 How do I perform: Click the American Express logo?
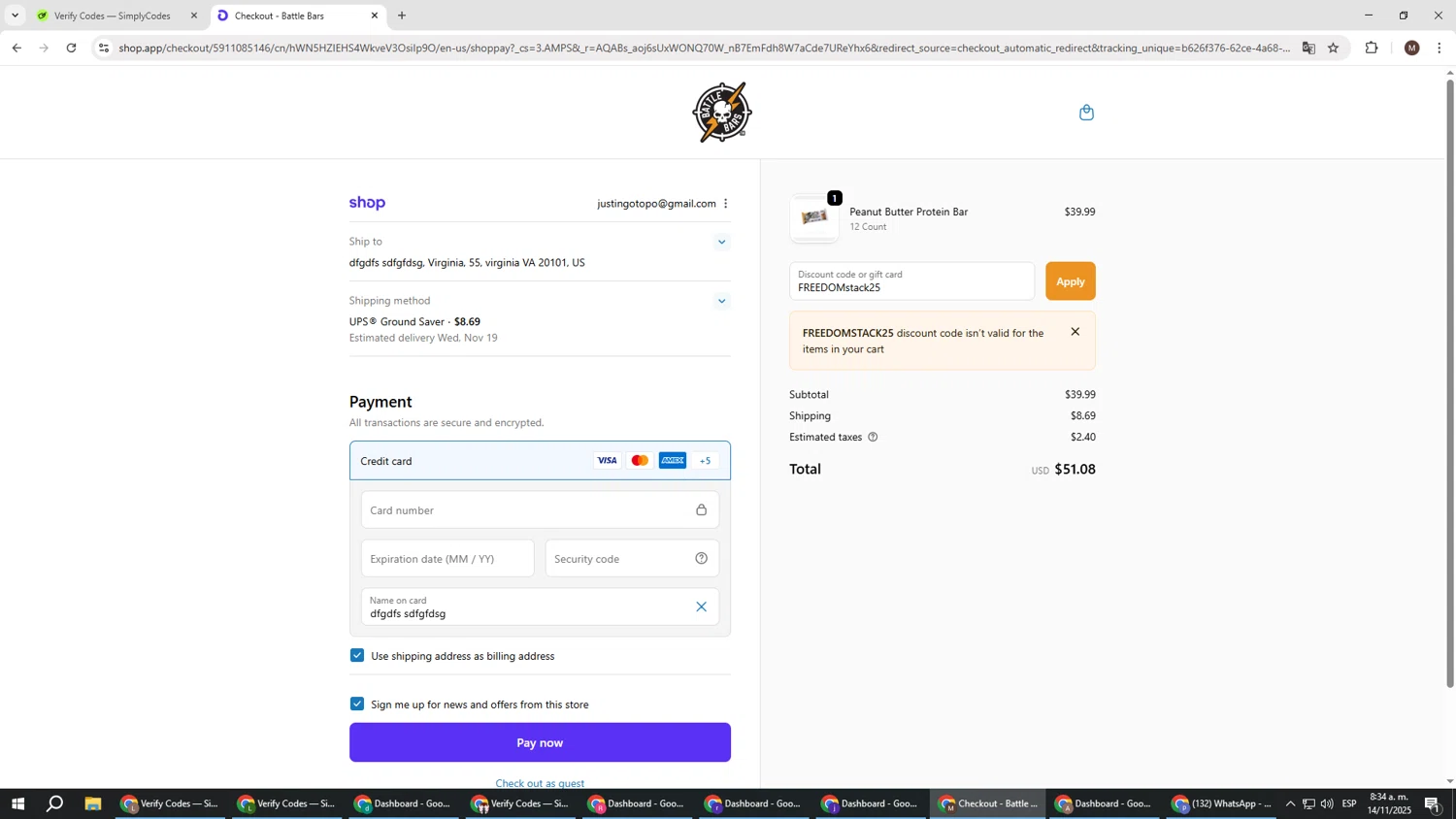(673, 461)
